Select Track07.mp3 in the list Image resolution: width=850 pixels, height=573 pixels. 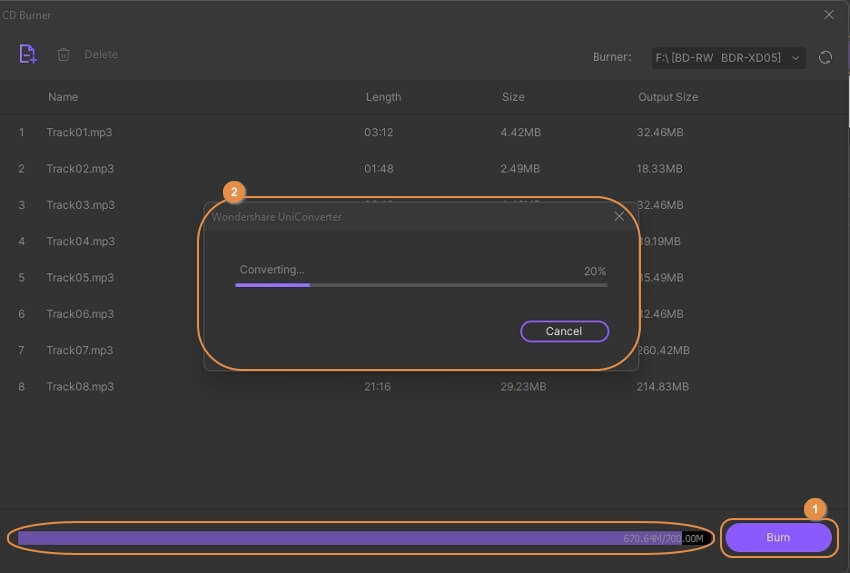click(x=80, y=350)
